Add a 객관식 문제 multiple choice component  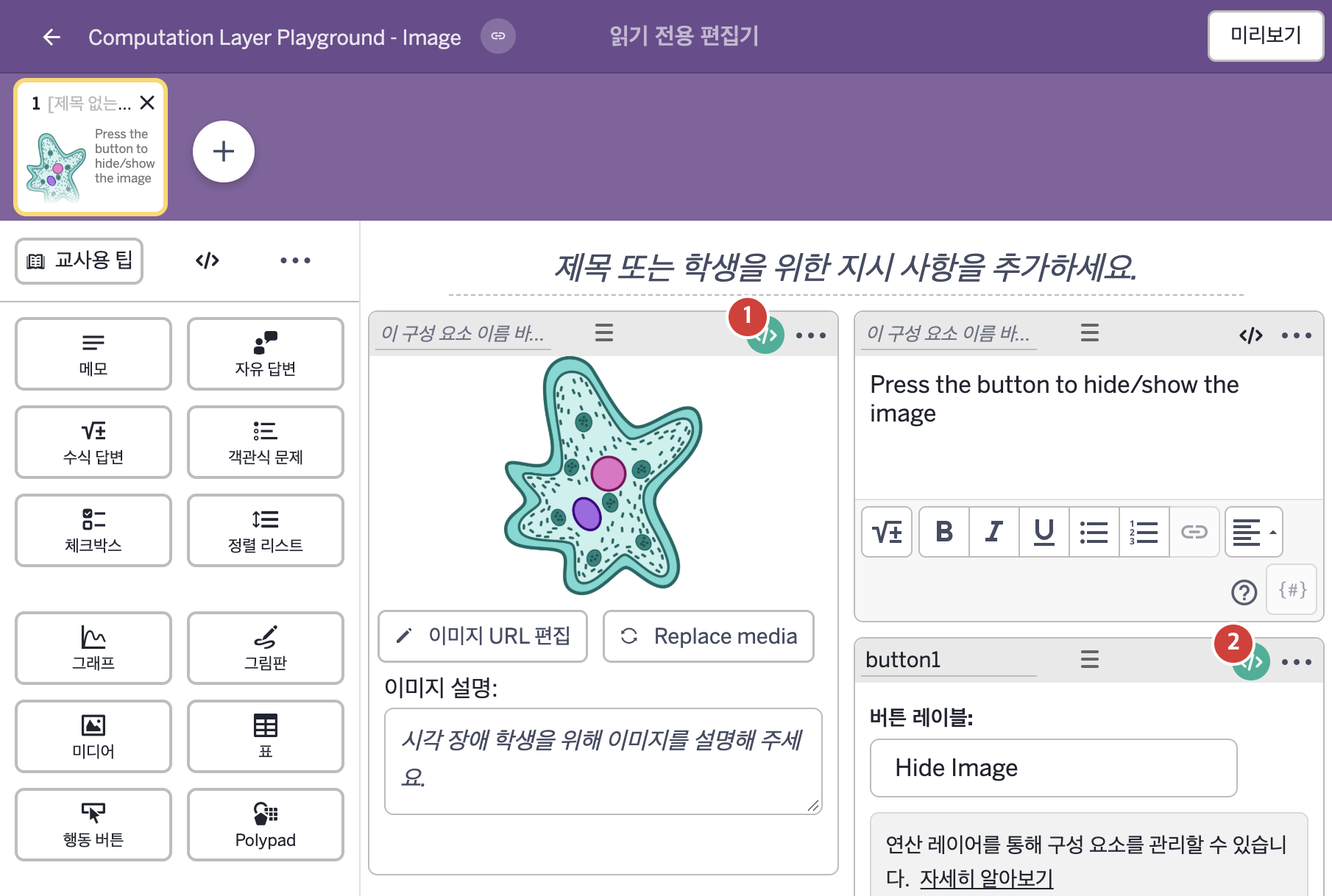(266, 442)
